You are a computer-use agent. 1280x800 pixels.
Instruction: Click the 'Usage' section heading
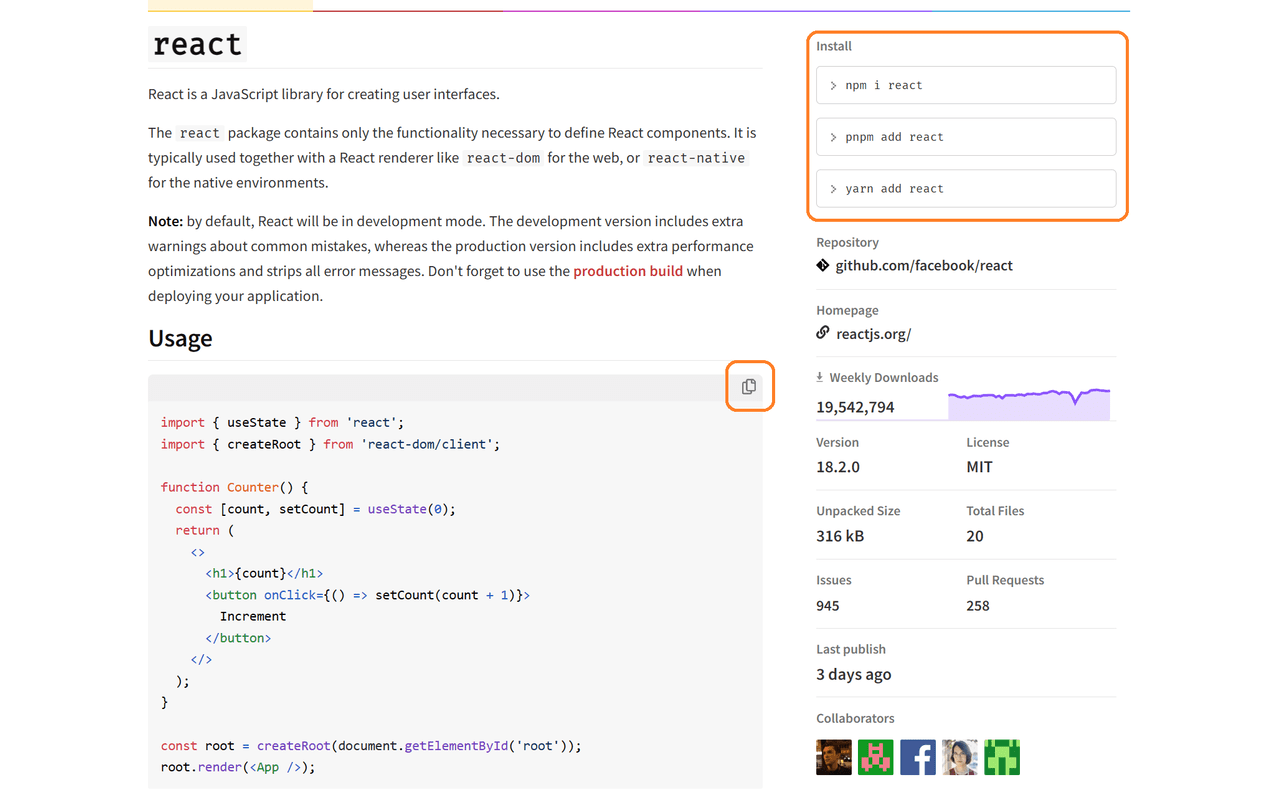click(x=180, y=338)
